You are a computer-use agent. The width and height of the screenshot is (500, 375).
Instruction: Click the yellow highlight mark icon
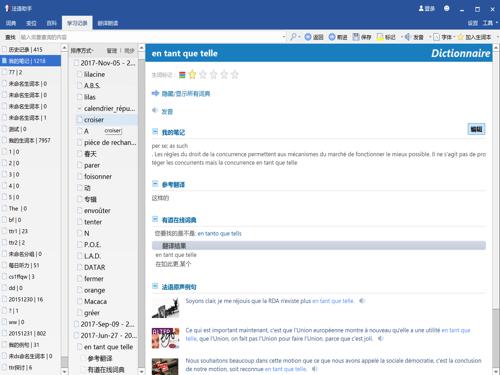coord(380,37)
